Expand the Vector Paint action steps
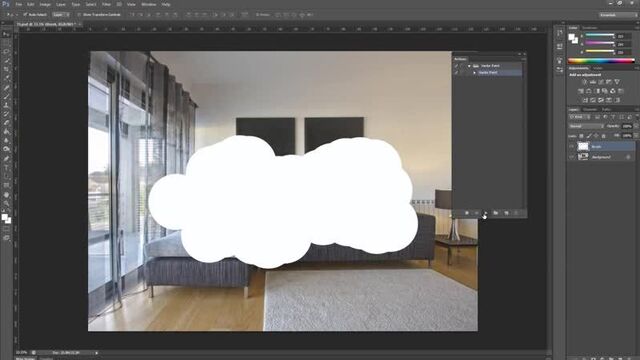Screen dimensions: 640x360 pos(474,73)
